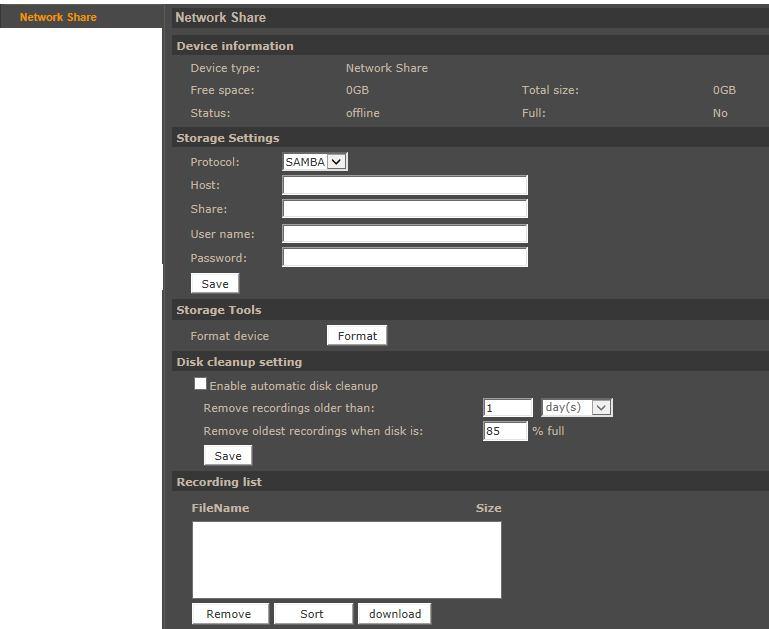Save the Disk cleanup setting
The image size is (769, 629).
[228, 455]
